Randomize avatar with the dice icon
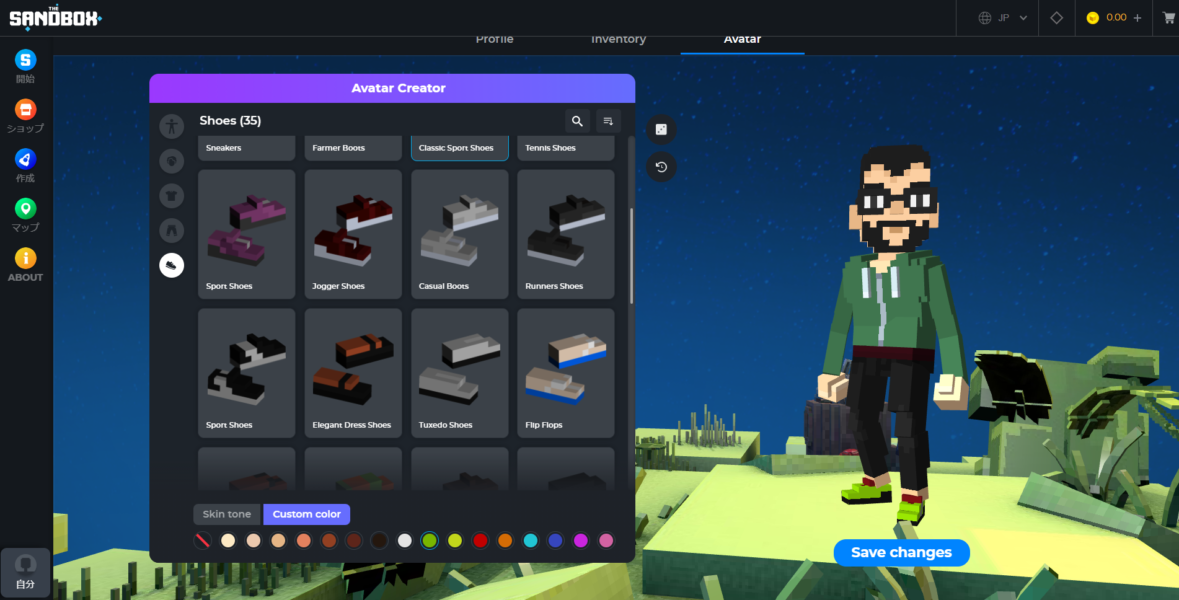 tap(661, 129)
